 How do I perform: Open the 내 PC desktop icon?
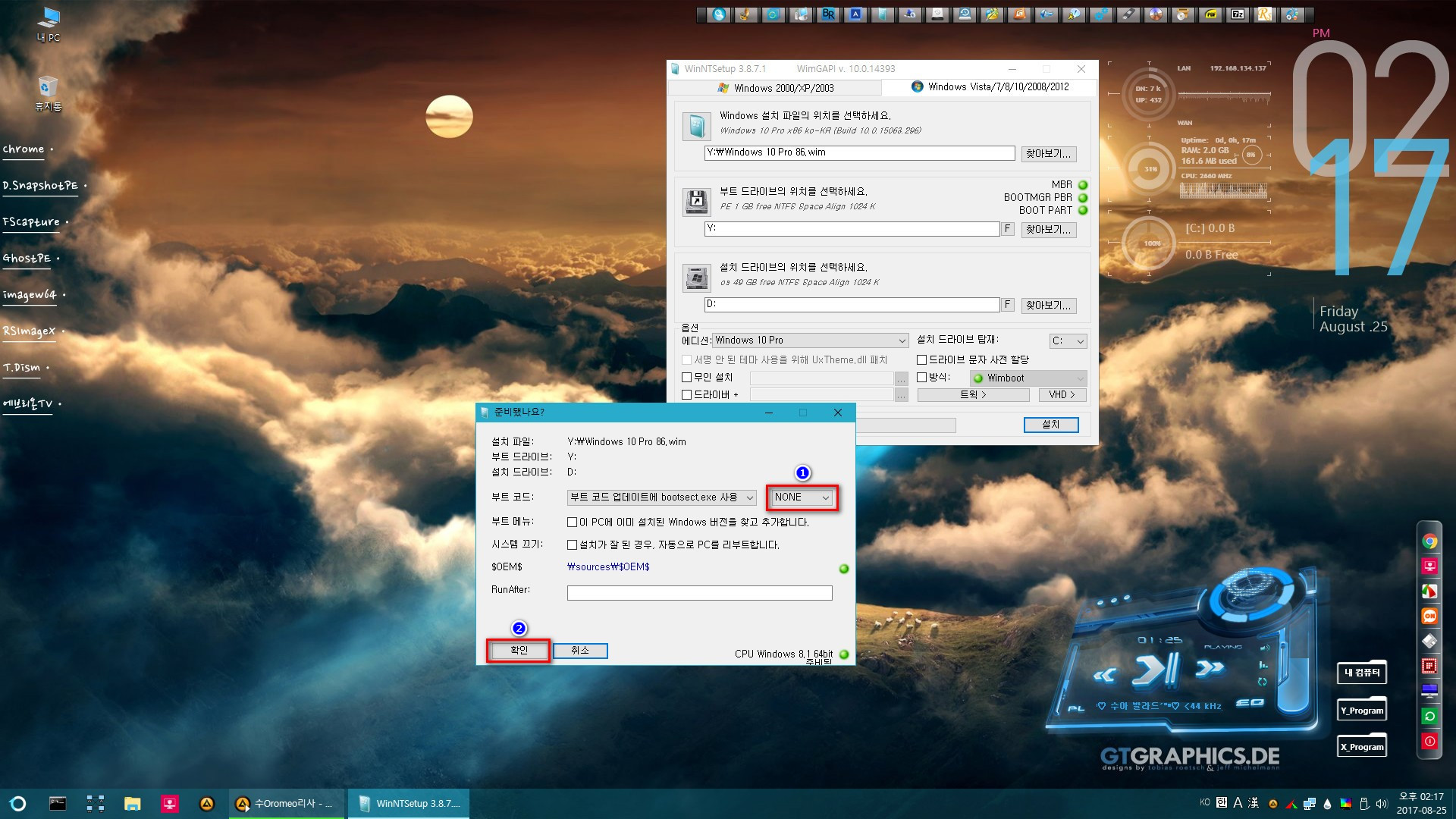tap(49, 24)
